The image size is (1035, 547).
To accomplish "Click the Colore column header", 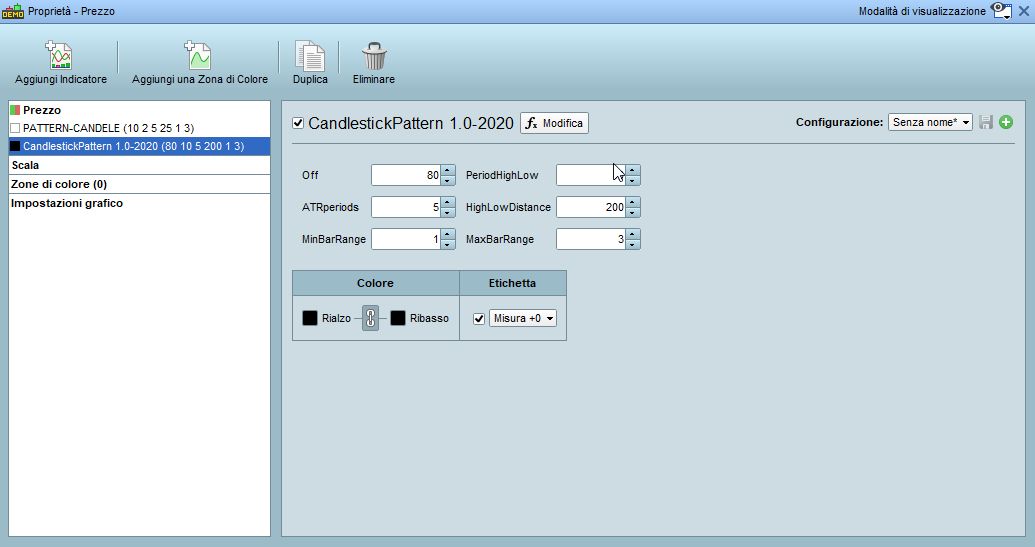I will pyautogui.click(x=376, y=283).
